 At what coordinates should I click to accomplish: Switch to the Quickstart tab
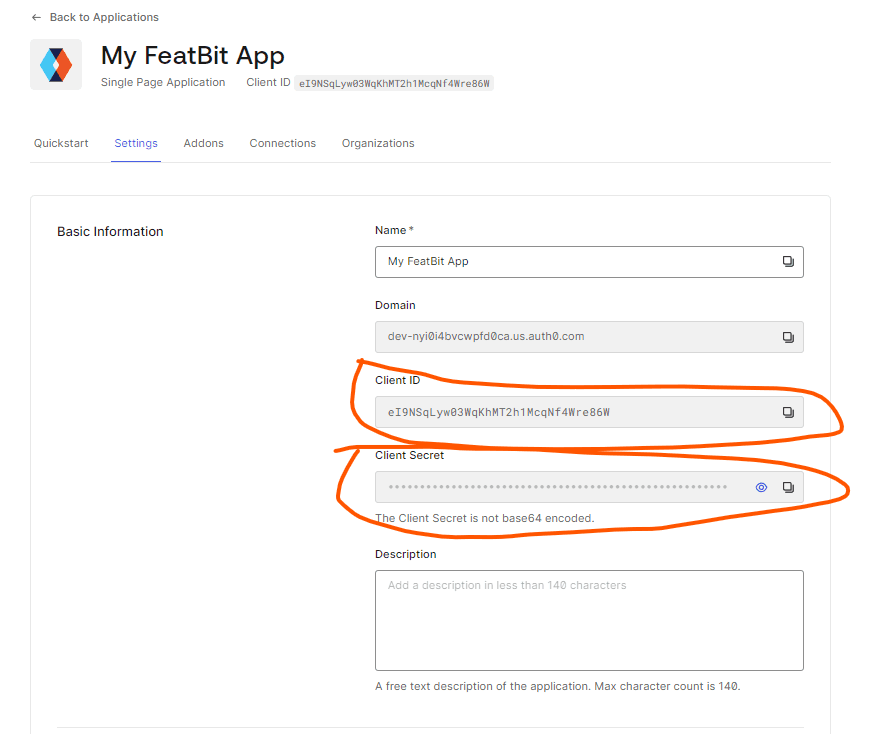click(61, 143)
